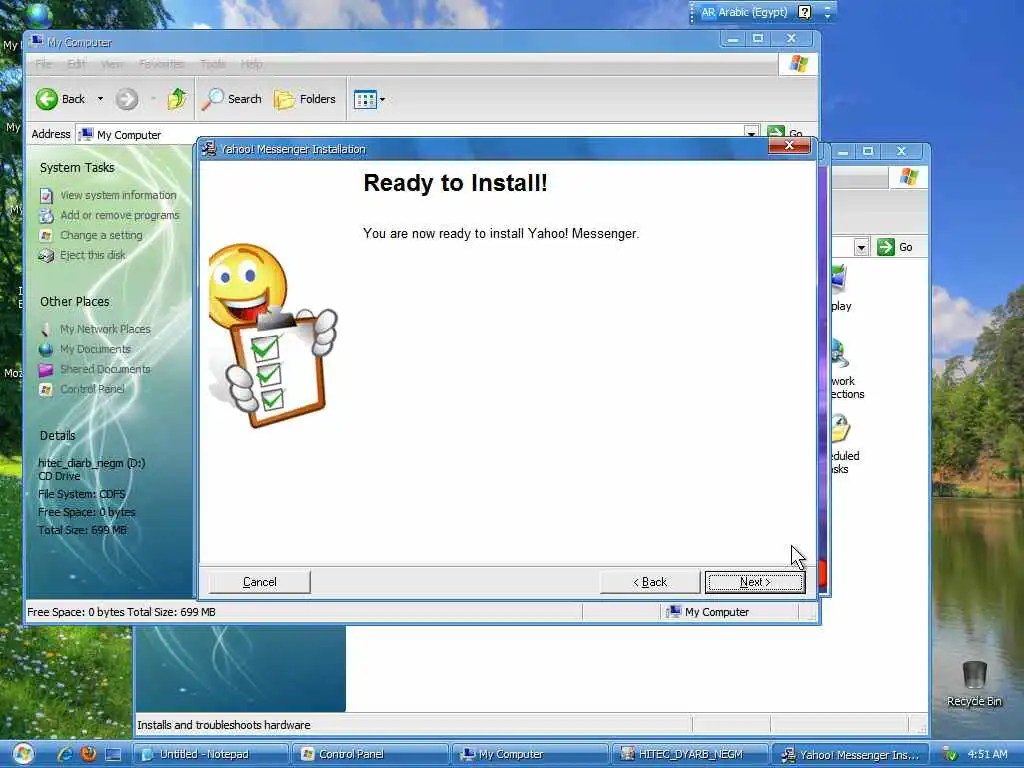Click the View system information icon
Screen dimensions: 1024x768
(x=46, y=195)
